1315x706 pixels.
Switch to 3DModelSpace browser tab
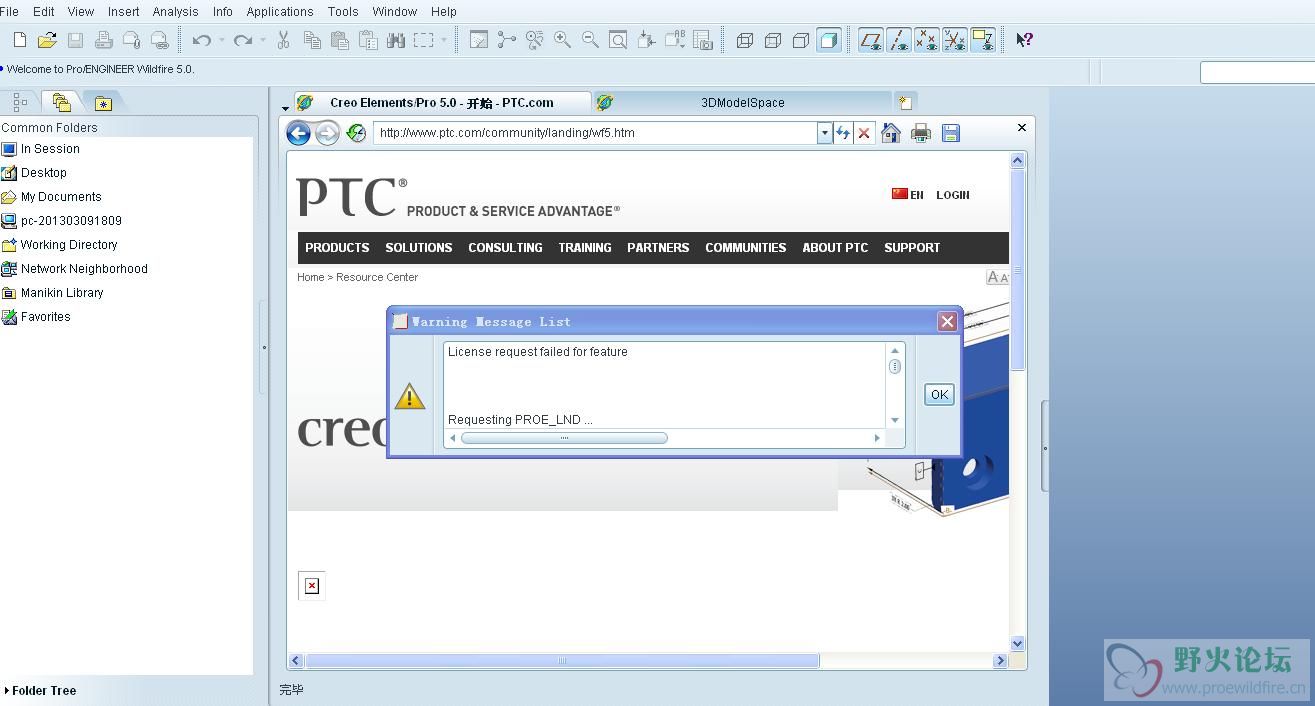(x=742, y=102)
